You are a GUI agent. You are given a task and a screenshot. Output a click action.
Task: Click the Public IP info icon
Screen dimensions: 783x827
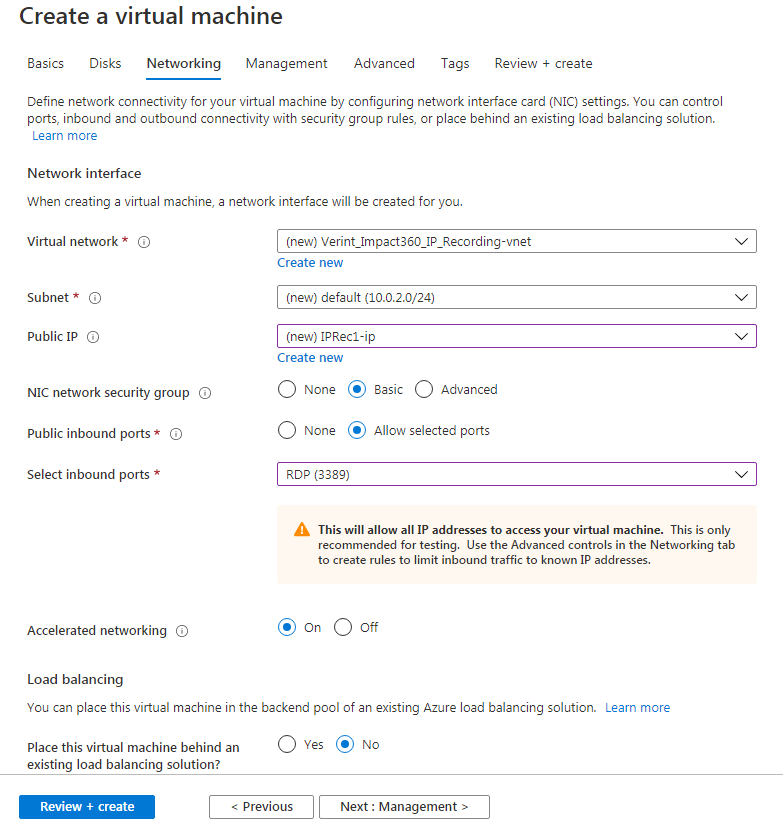click(95, 336)
